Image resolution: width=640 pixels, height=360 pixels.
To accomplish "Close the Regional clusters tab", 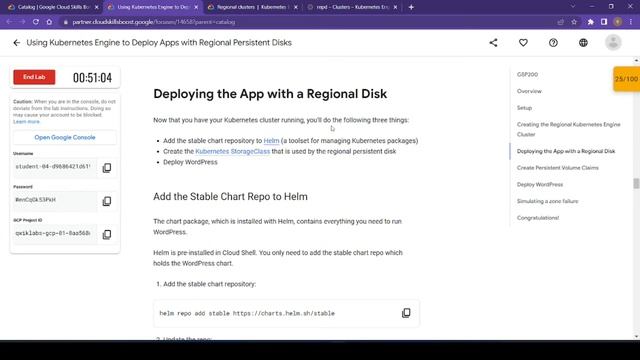I will pos(296,7).
